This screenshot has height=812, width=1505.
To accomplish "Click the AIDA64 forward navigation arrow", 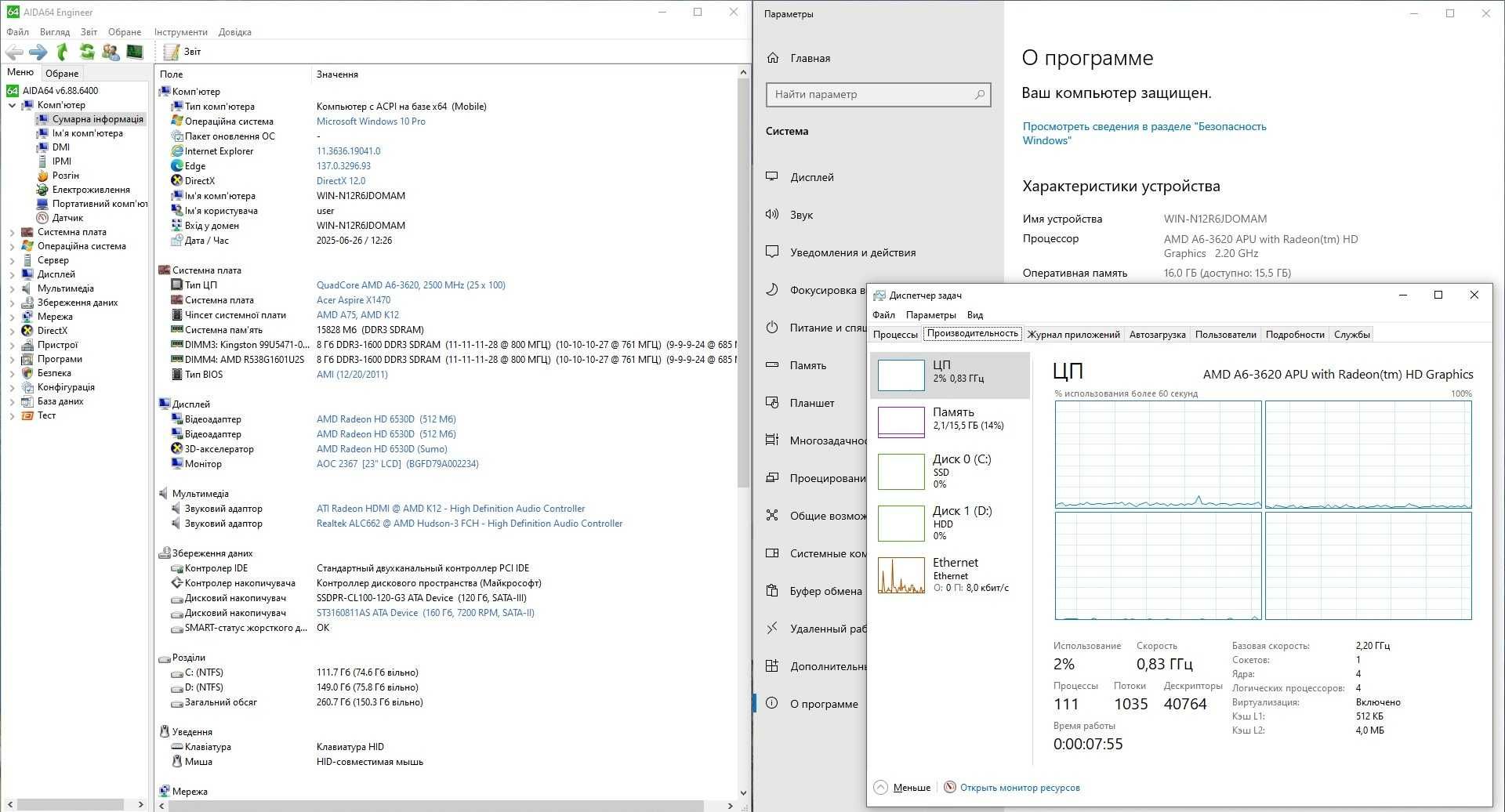I will pyautogui.click(x=38, y=52).
